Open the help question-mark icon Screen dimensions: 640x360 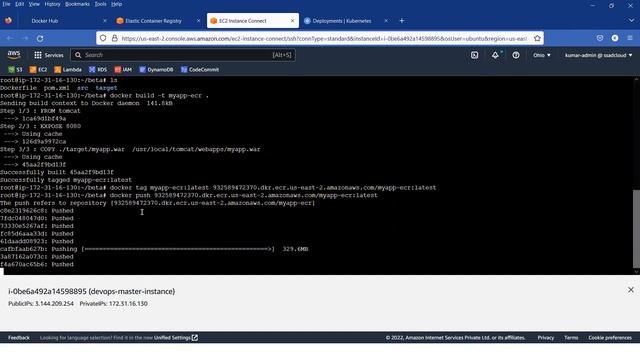(x=516, y=55)
